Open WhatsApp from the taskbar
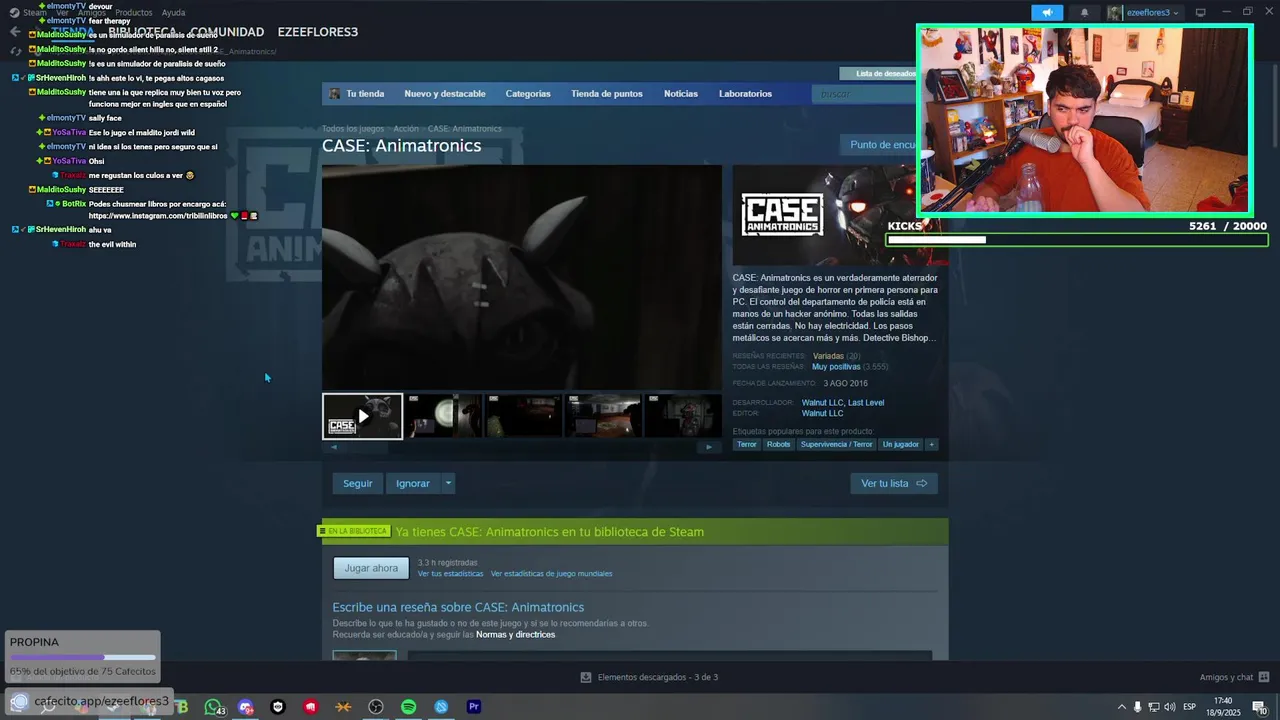 (213, 707)
